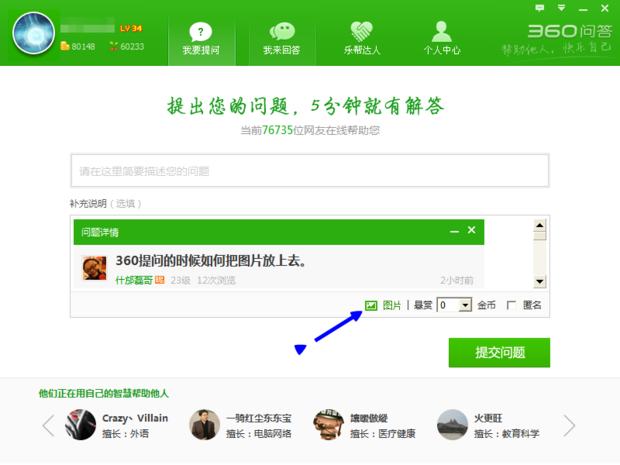Viewport: 620px width, 465px height.
Task: Click the 12次浏览 view count text
Action: tap(216, 280)
